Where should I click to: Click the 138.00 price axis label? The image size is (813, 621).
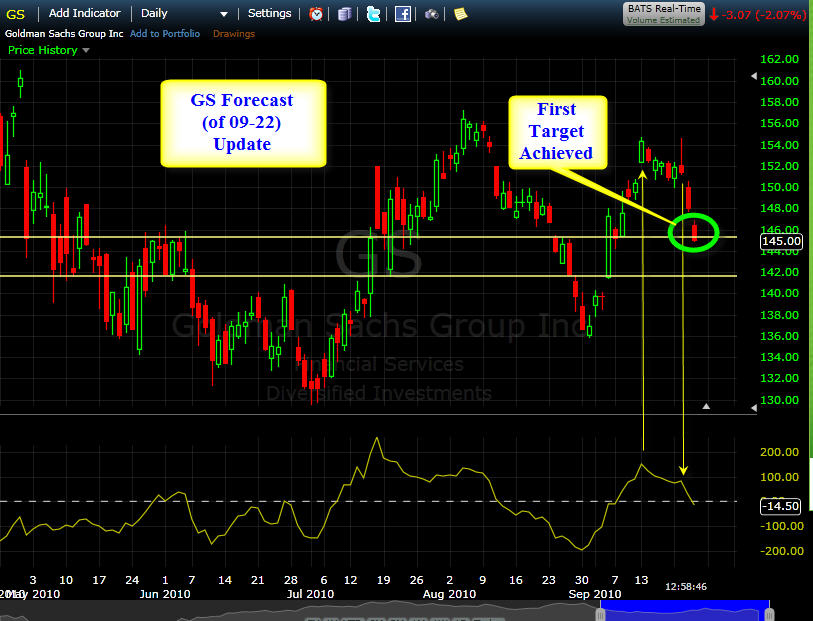(x=779, y=315)
